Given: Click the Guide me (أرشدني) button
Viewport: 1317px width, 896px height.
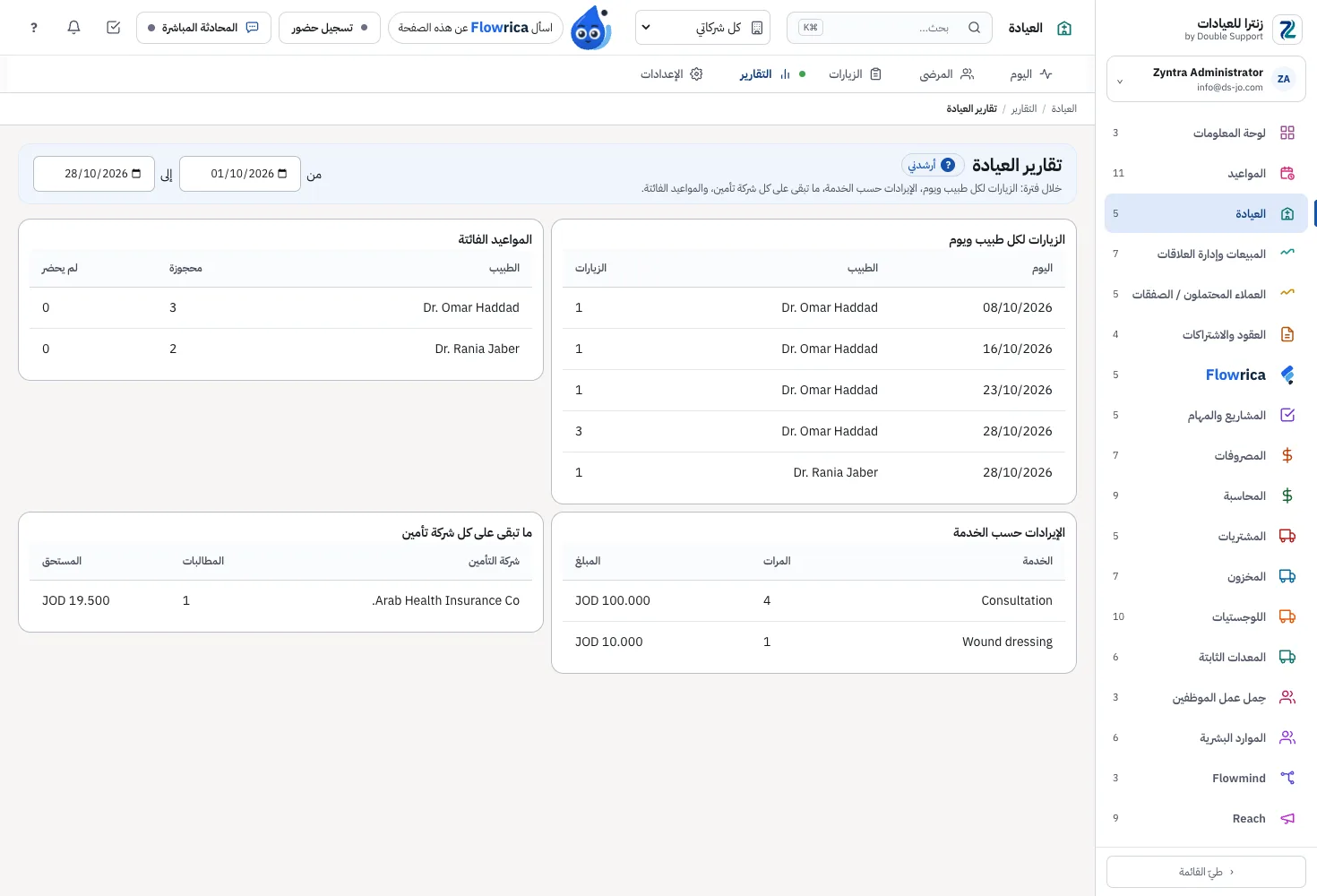Looking at the screenshot, I should (933, 165).
